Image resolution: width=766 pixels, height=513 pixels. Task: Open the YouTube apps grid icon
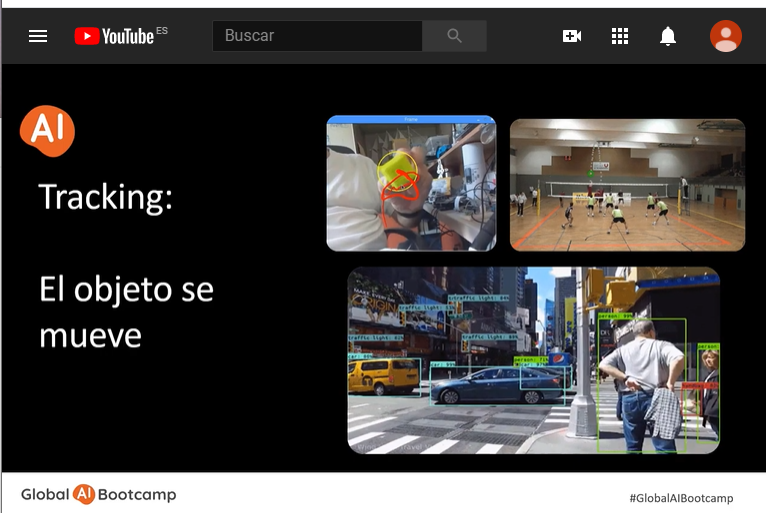coord(620,36)
